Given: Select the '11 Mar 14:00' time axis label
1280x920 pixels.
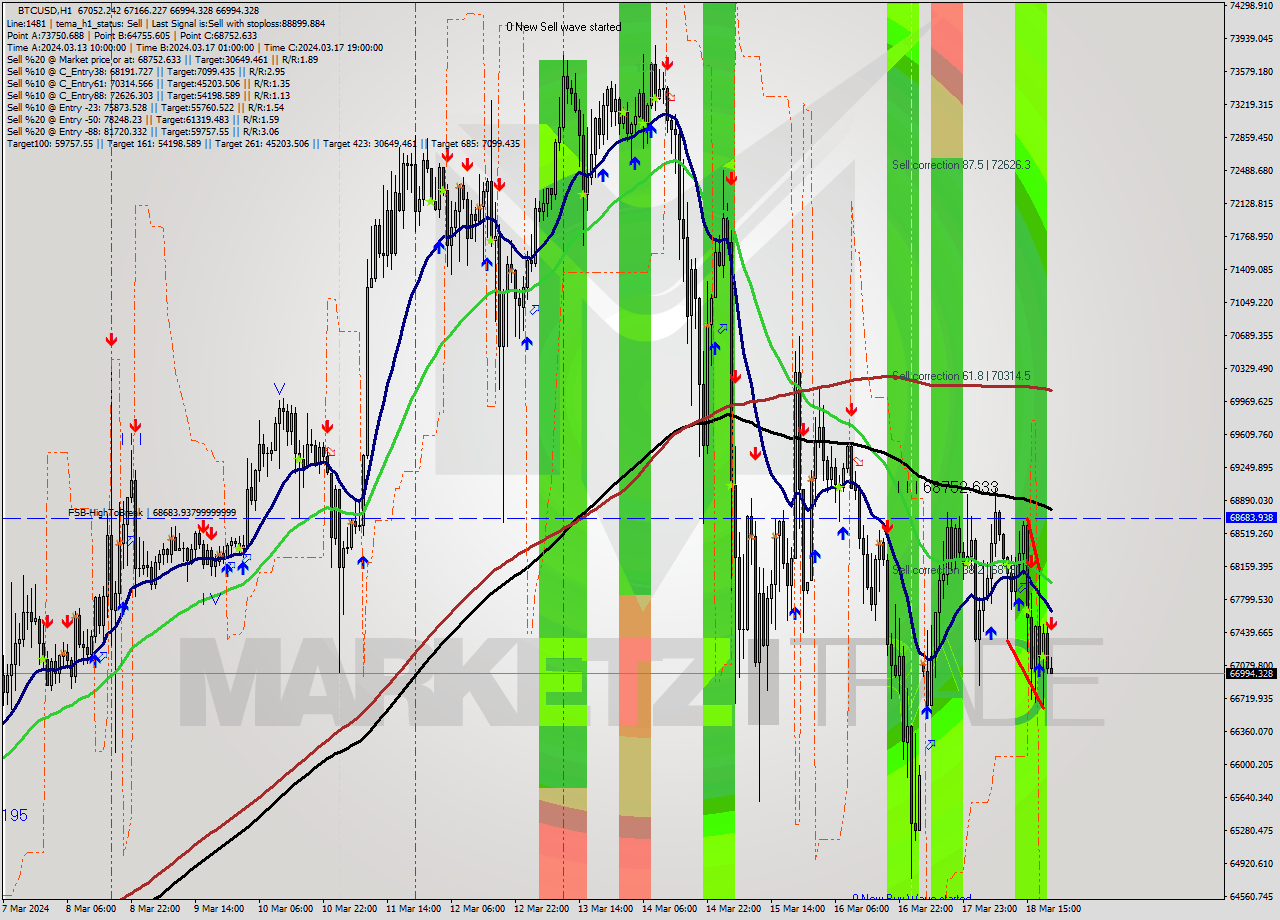Looking at the screenshot, I should click(x=414, y=909).
